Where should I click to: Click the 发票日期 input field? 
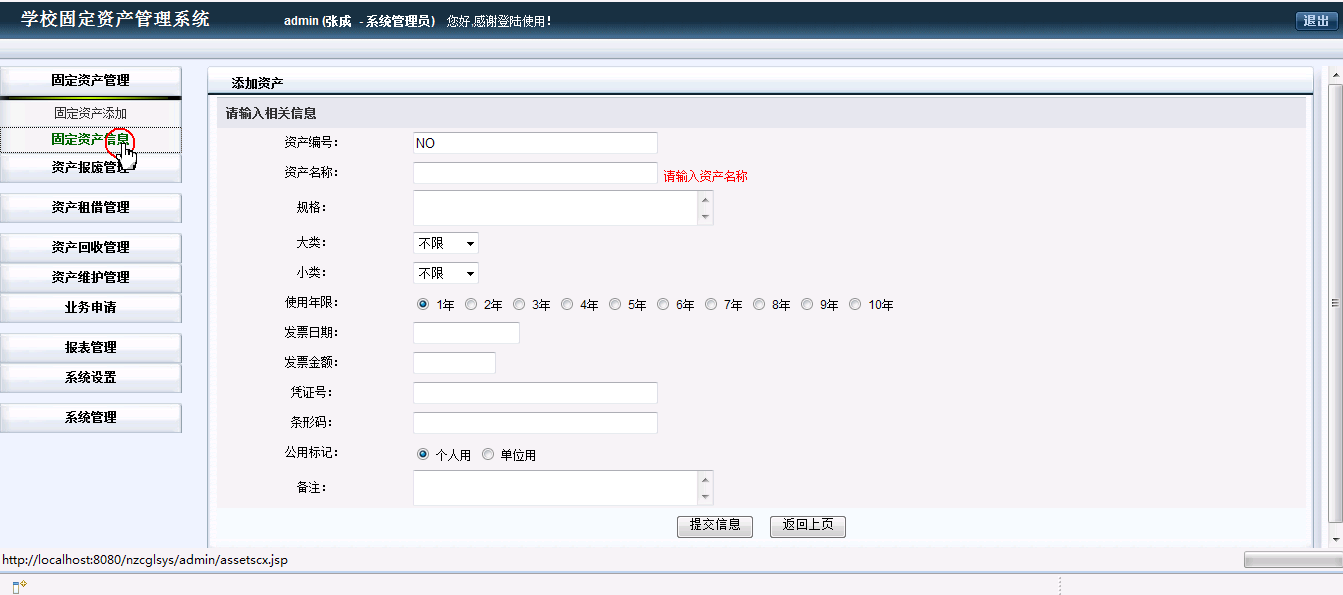pos(466,333)
